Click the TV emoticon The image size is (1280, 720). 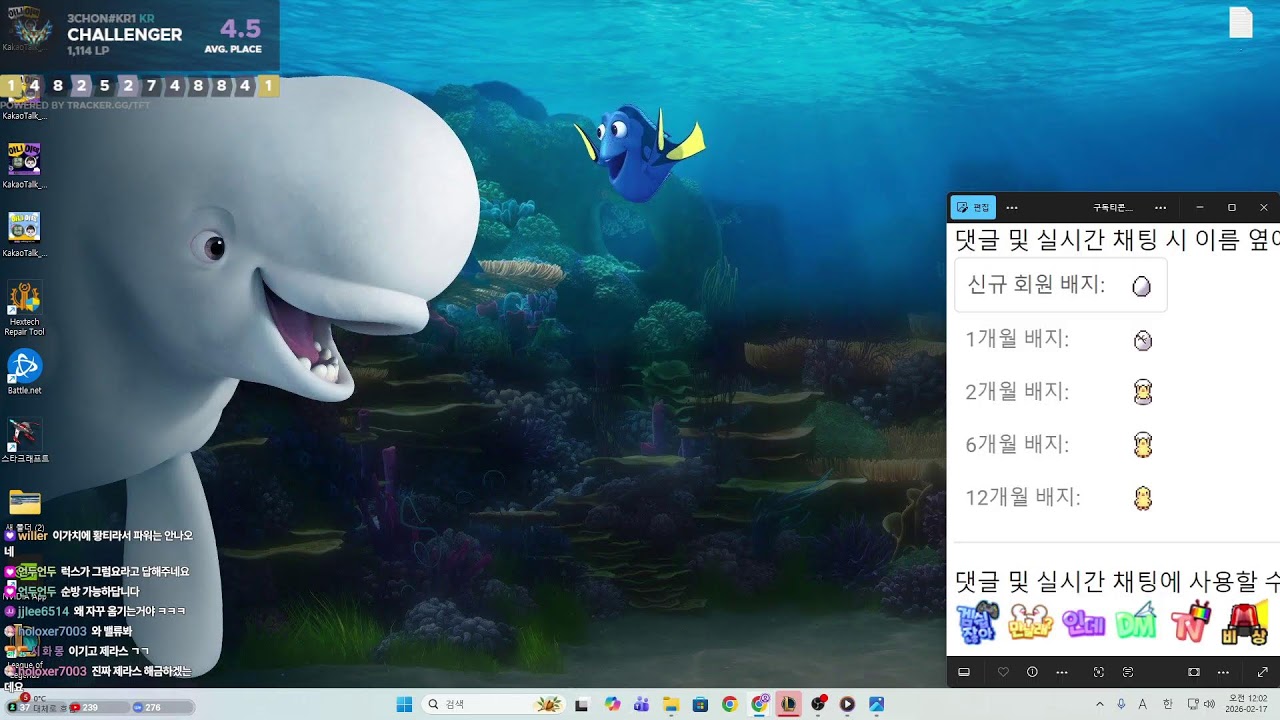click(x=1190, y=622)
